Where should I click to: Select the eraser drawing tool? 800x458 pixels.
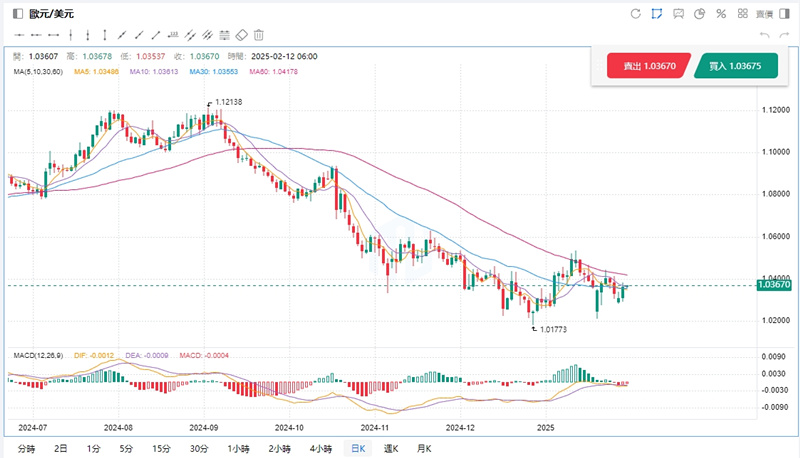242,35
